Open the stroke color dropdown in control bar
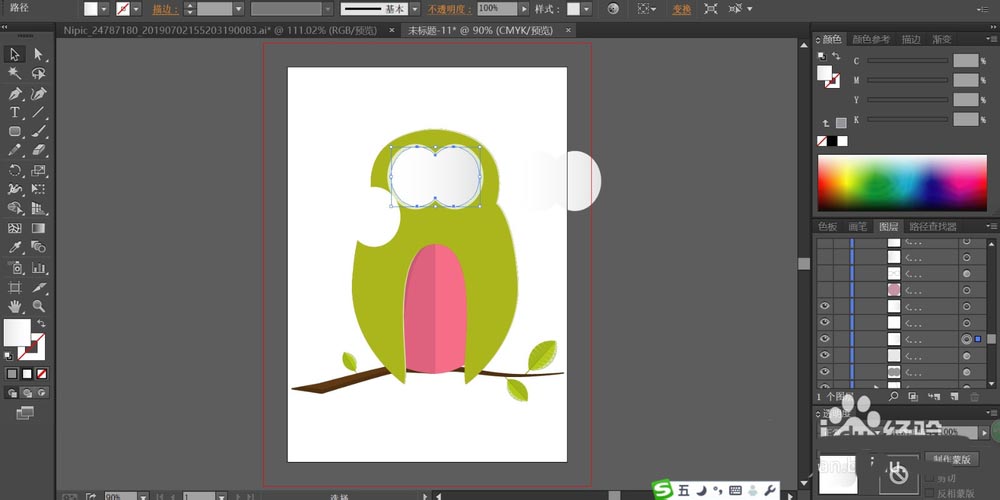The width and height of the screenshot is (1000, 500). click(x=136, y=9)
